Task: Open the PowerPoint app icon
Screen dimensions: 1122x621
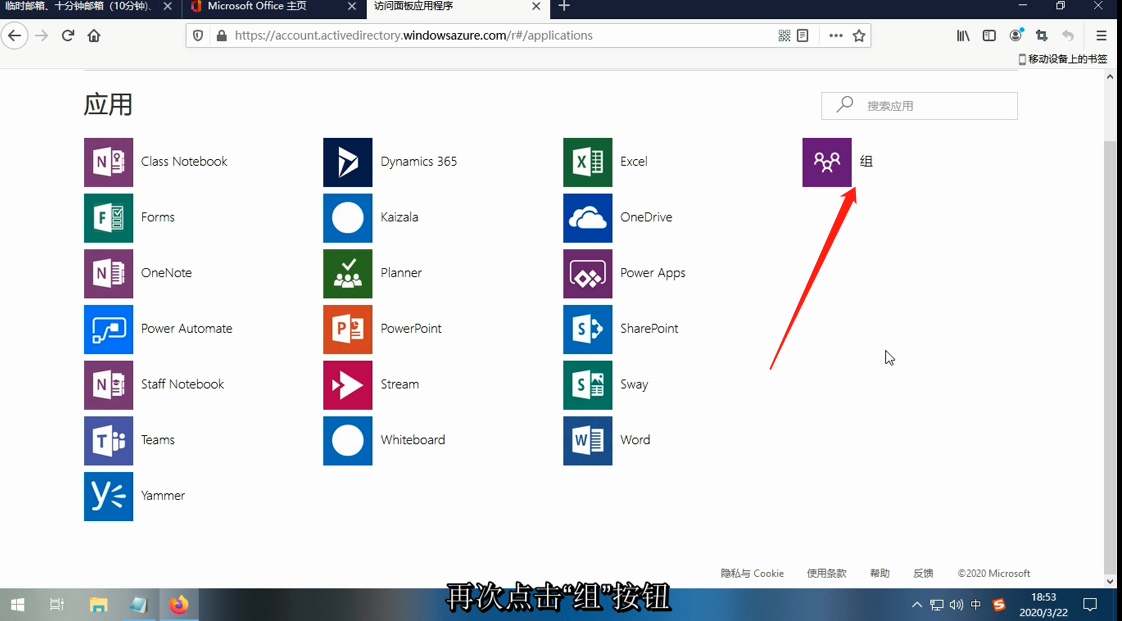Action: click(x=348, y=330)
